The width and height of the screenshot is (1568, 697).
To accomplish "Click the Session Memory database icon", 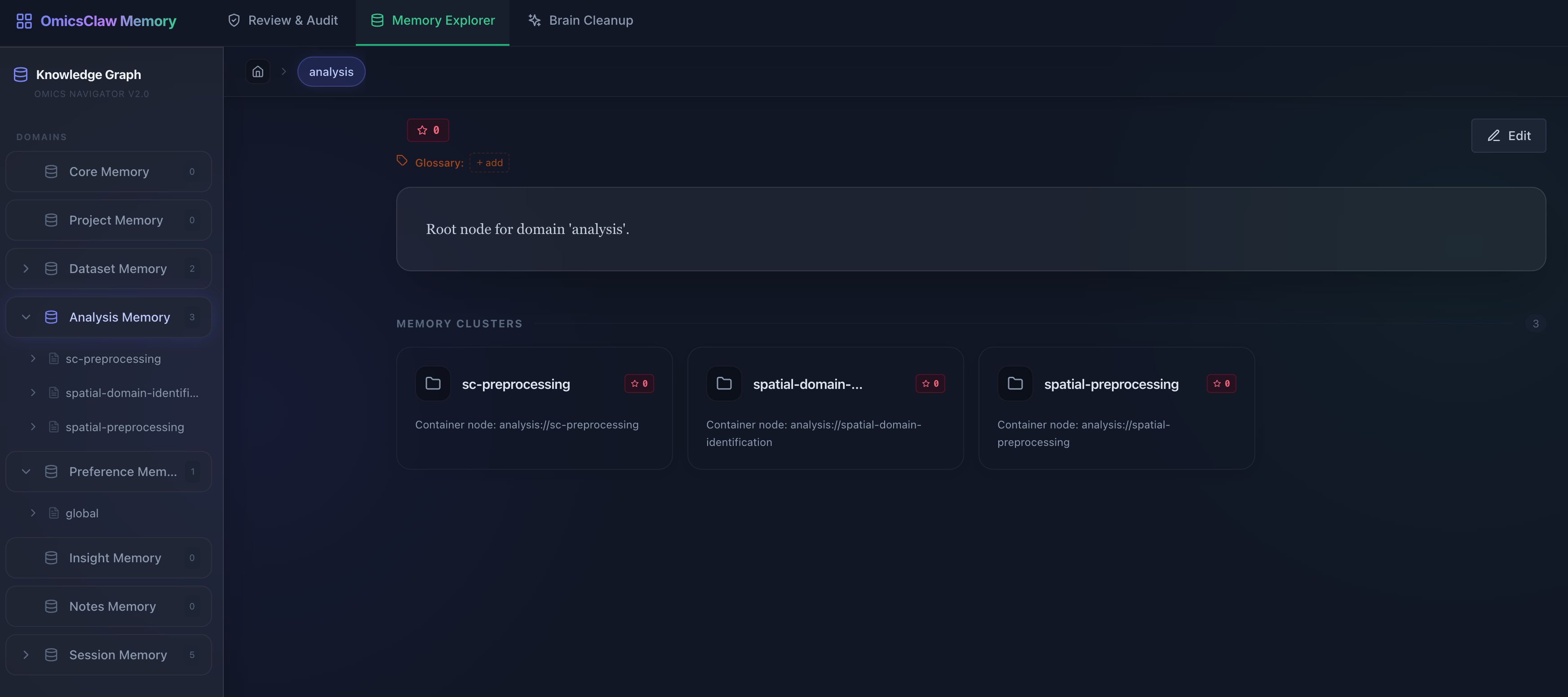I will coord(51,655).
